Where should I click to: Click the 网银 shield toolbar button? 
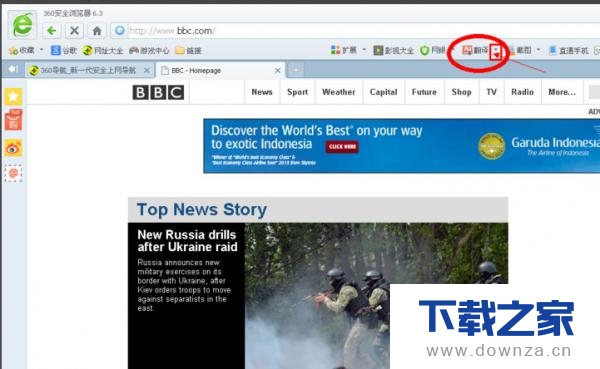433,50
